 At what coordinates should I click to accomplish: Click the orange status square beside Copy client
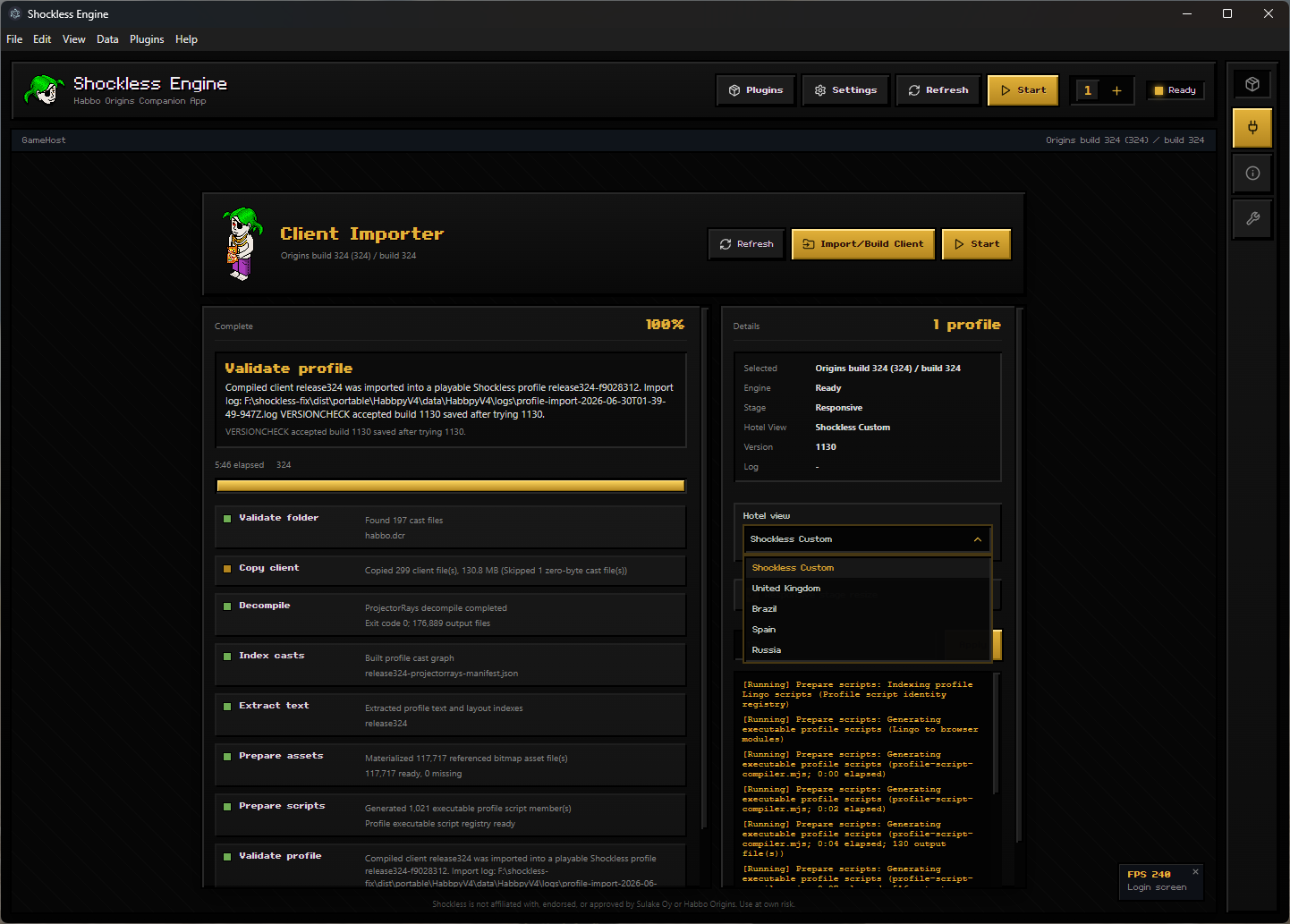(x=227, y=569)
